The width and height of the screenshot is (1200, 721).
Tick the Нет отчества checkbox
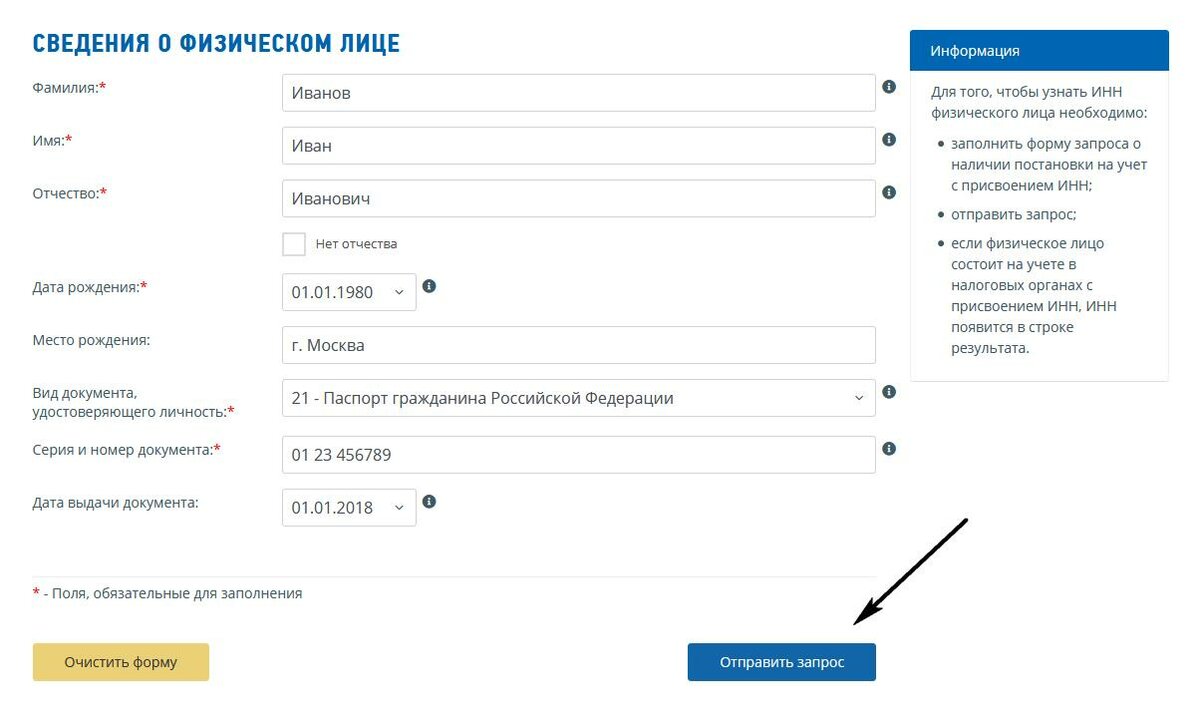294,244
